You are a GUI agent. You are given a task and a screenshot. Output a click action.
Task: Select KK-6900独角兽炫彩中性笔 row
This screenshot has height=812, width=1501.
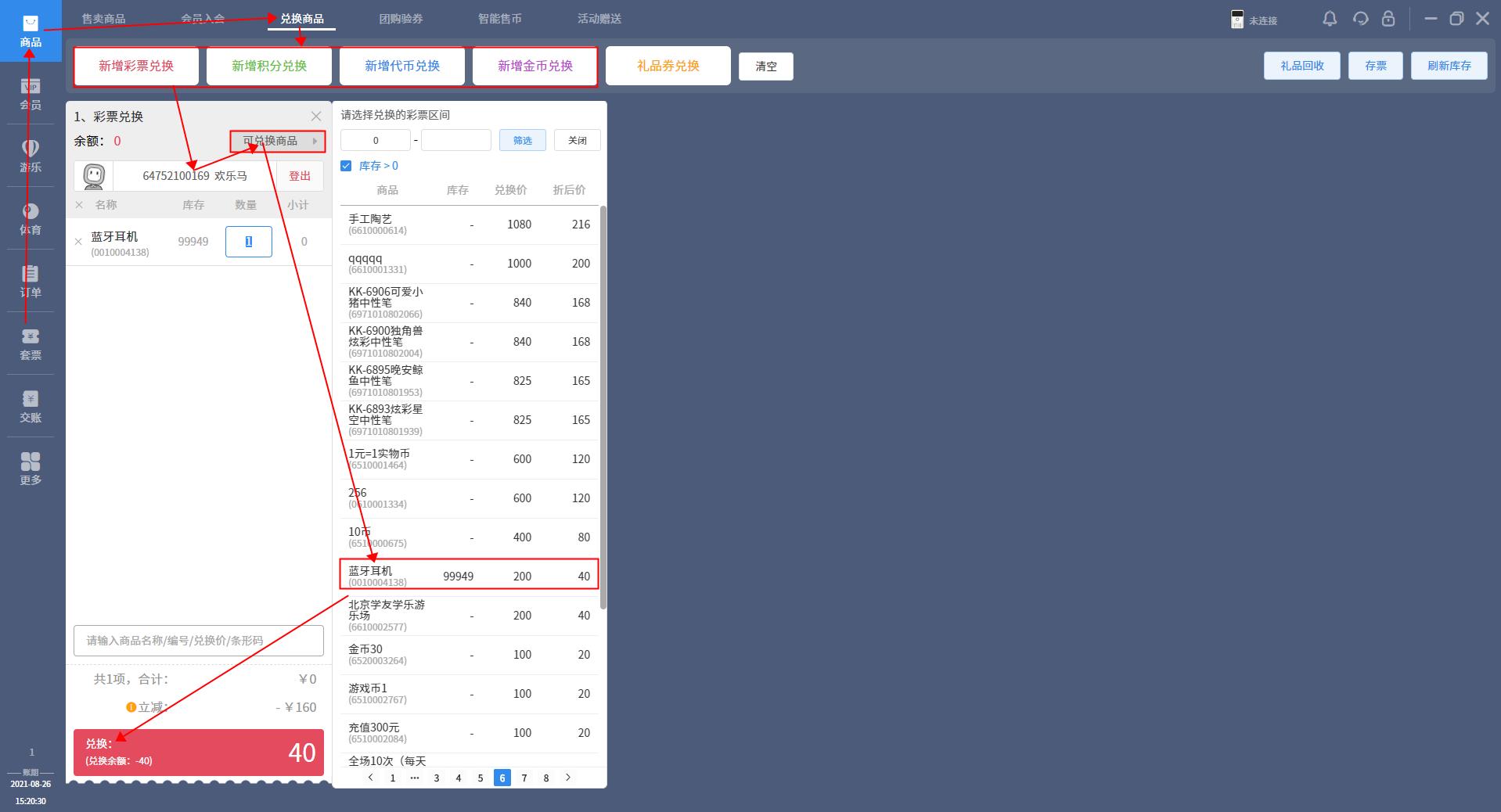click(x=470, y=342)
